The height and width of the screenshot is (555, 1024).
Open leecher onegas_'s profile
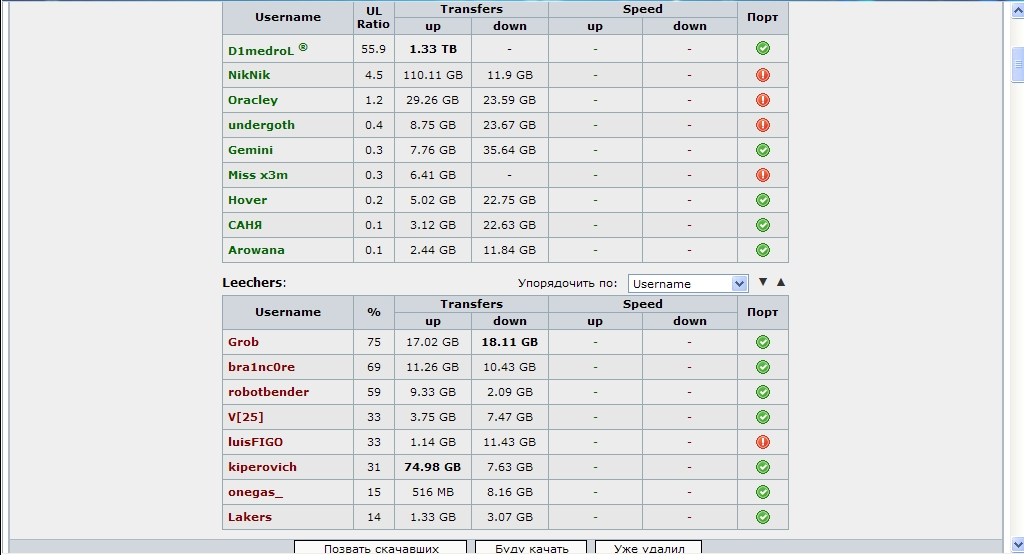(255, 492)
